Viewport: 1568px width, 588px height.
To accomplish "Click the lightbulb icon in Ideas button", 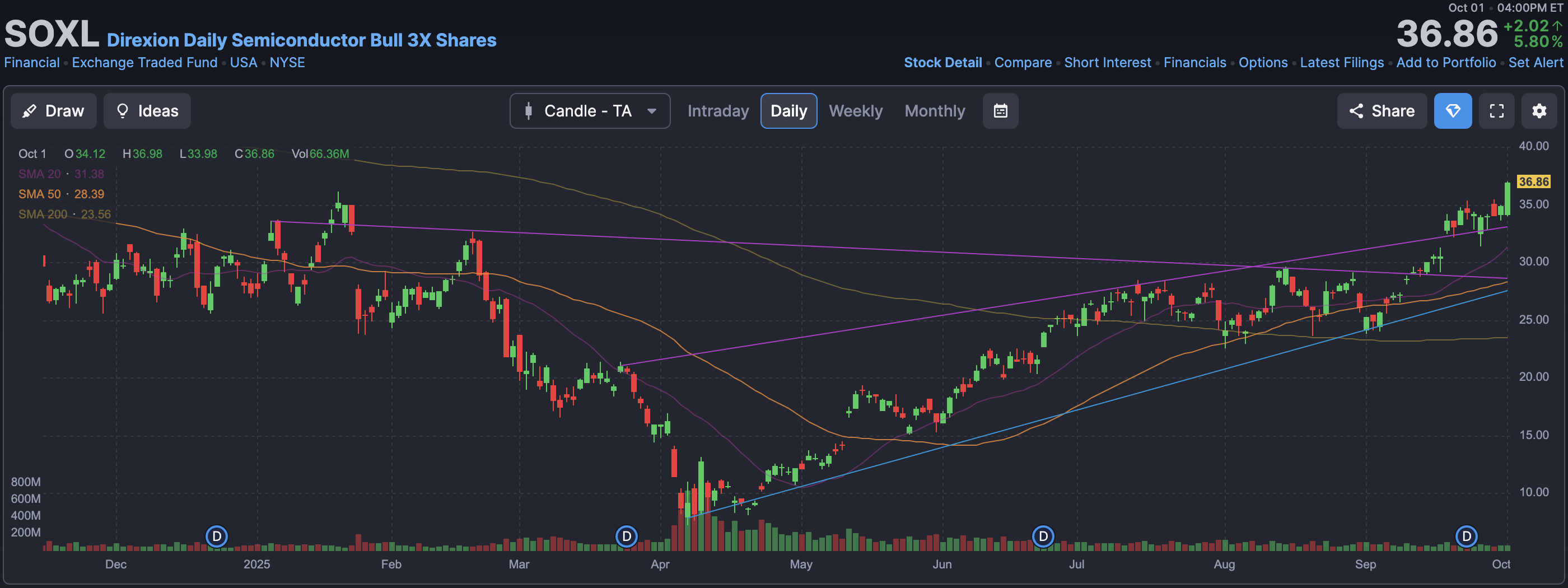I will click(122, 111).
